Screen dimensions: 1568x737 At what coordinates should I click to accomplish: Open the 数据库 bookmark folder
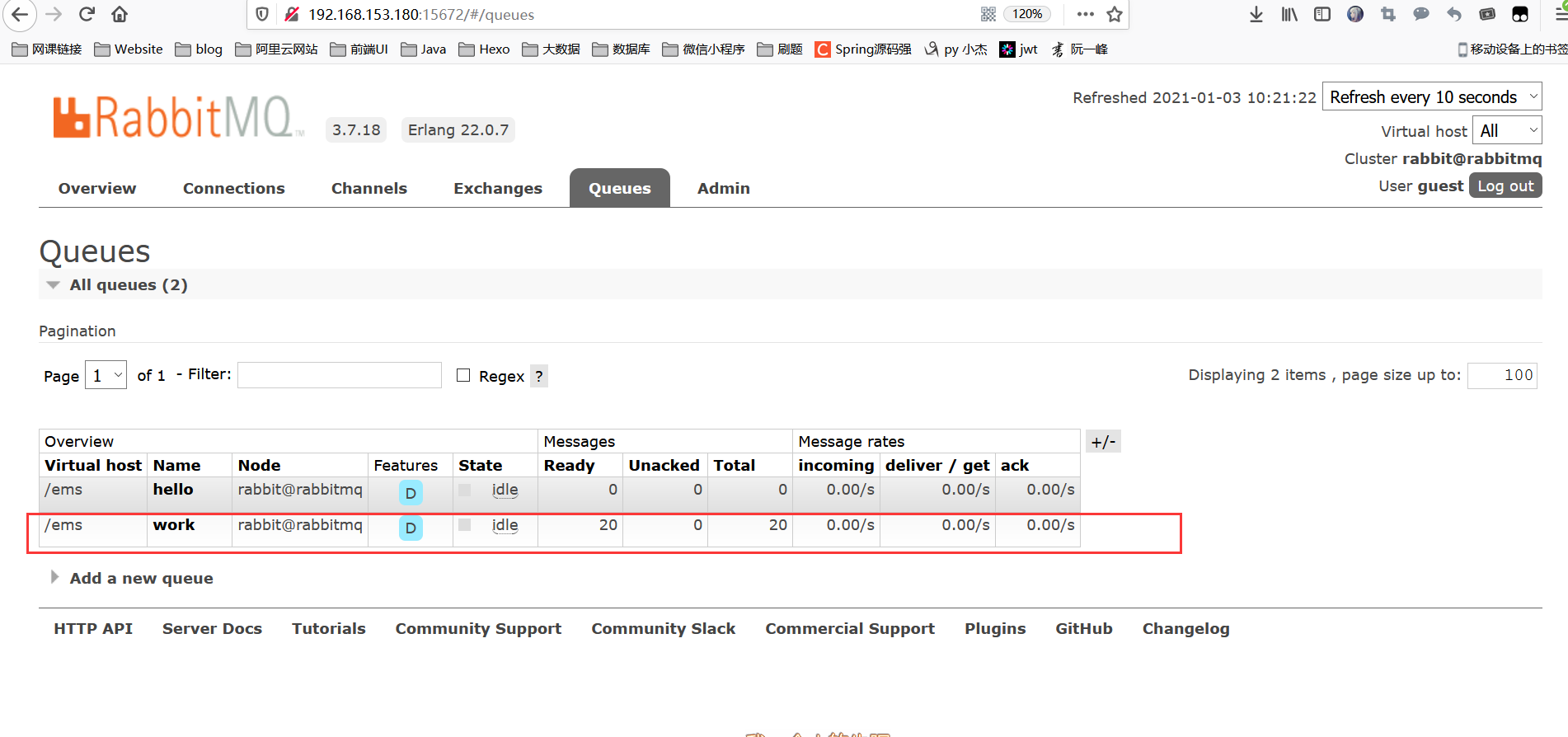point(621,49)
